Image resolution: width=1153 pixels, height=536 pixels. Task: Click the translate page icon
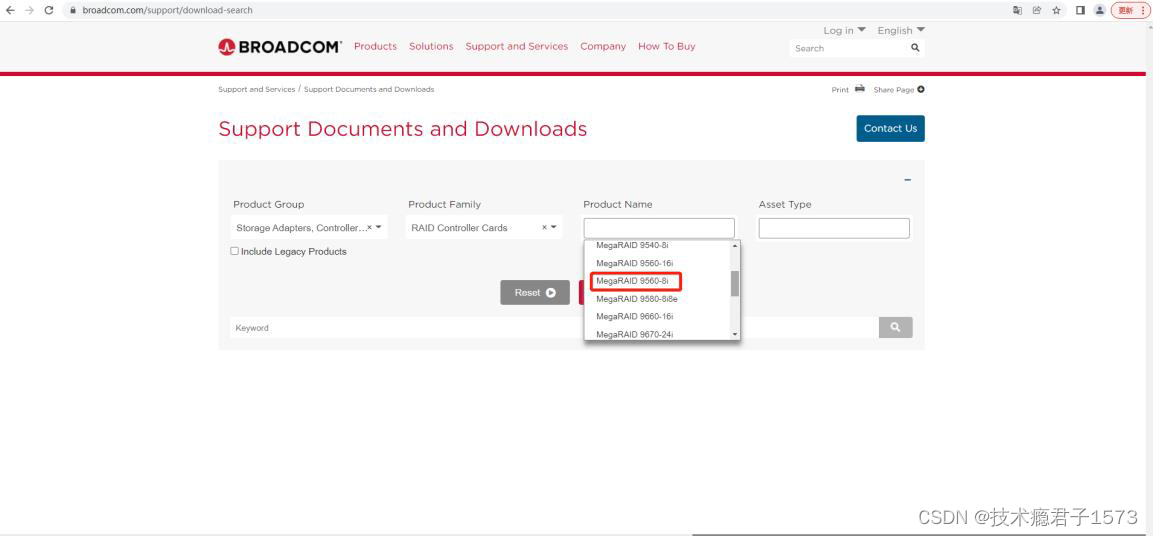pos(1017,10)
